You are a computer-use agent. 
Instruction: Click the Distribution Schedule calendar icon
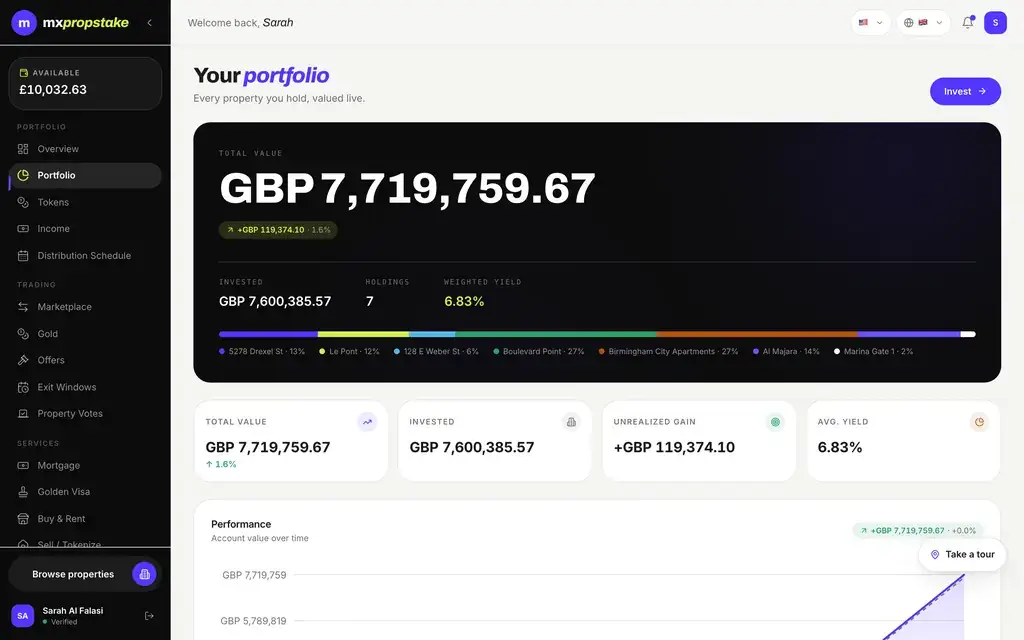coord(23,255)
